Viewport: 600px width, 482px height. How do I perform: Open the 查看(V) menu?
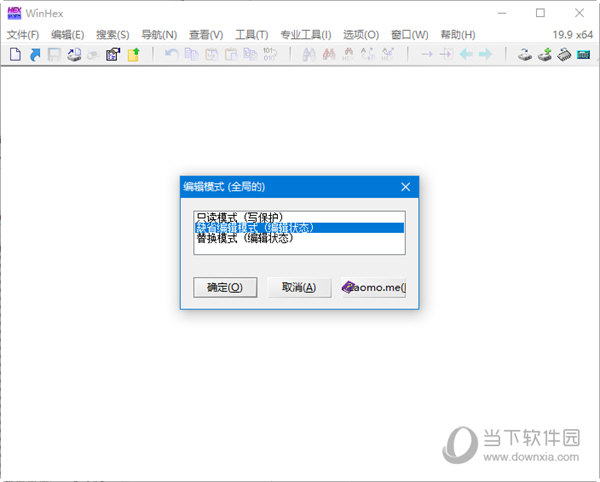click(x=206, y=35)
